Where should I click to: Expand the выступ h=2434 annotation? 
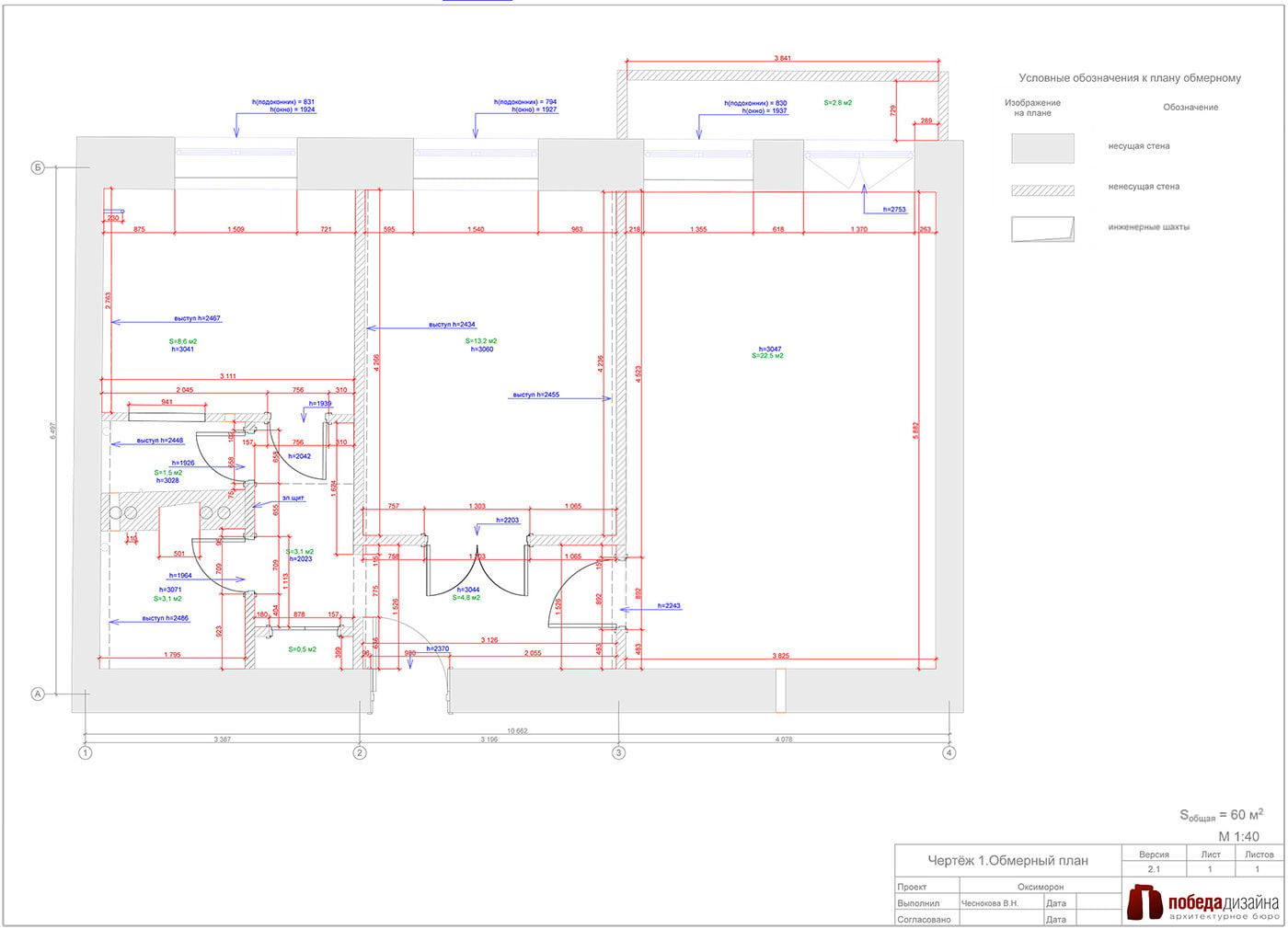point(451,324)
